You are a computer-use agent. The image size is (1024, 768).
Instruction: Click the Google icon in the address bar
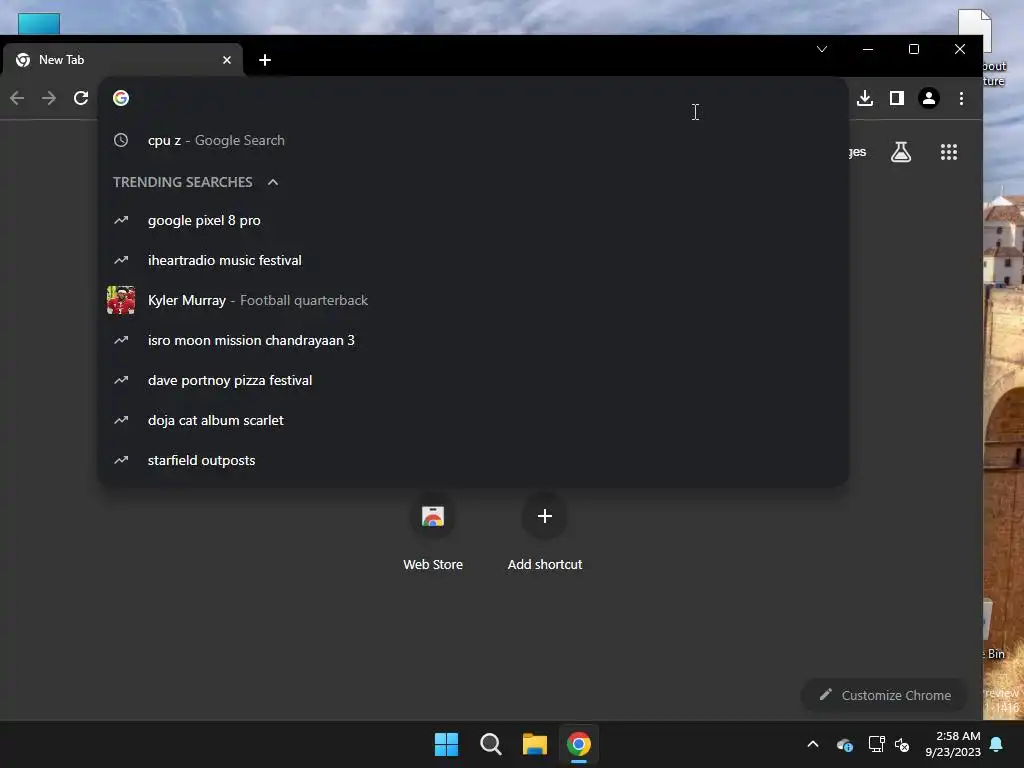coord(121,98)
